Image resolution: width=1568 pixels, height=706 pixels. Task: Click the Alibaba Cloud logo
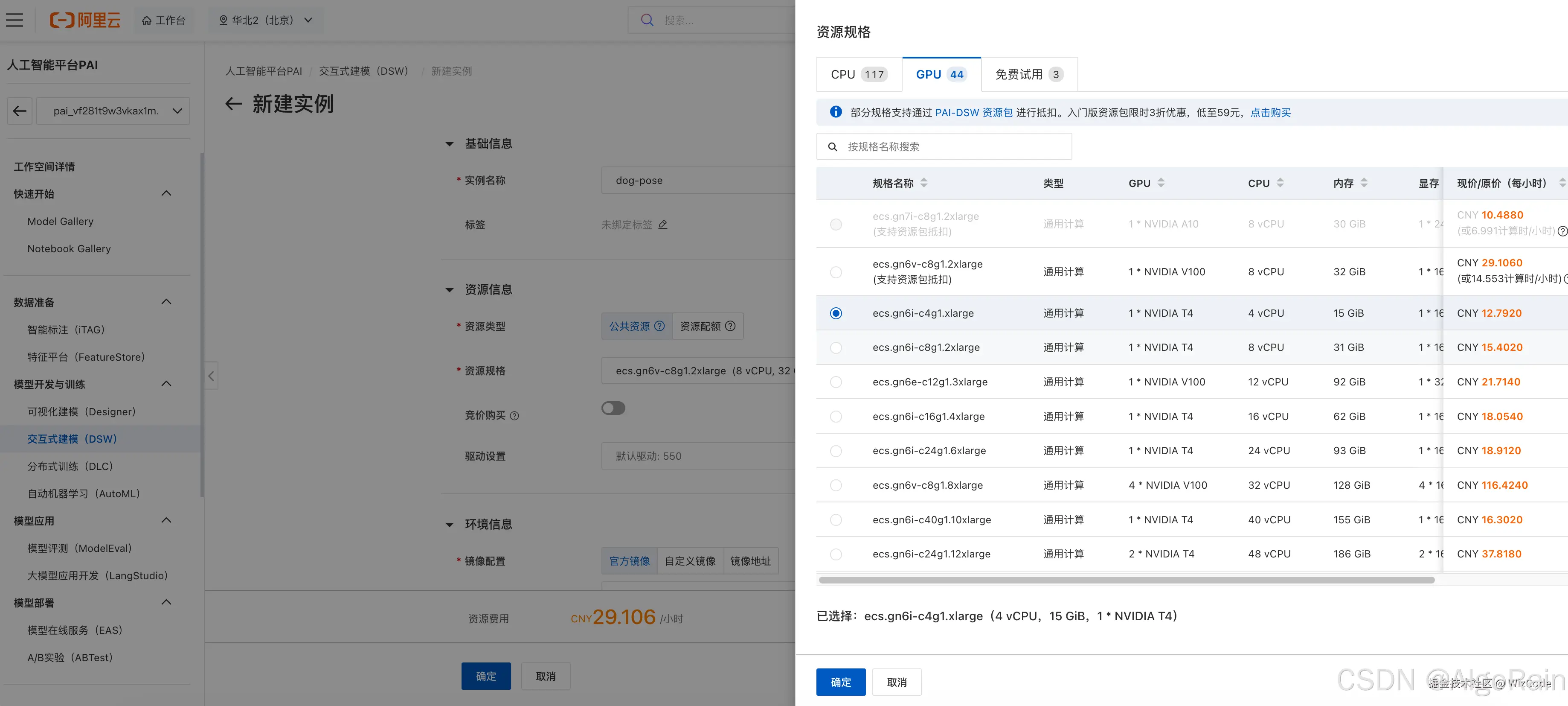85,20
